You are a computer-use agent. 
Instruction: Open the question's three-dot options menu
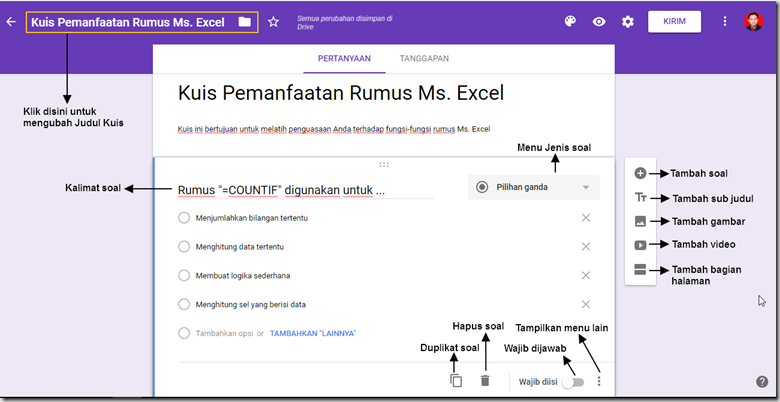pyautogui.click(x=599, y=381)
